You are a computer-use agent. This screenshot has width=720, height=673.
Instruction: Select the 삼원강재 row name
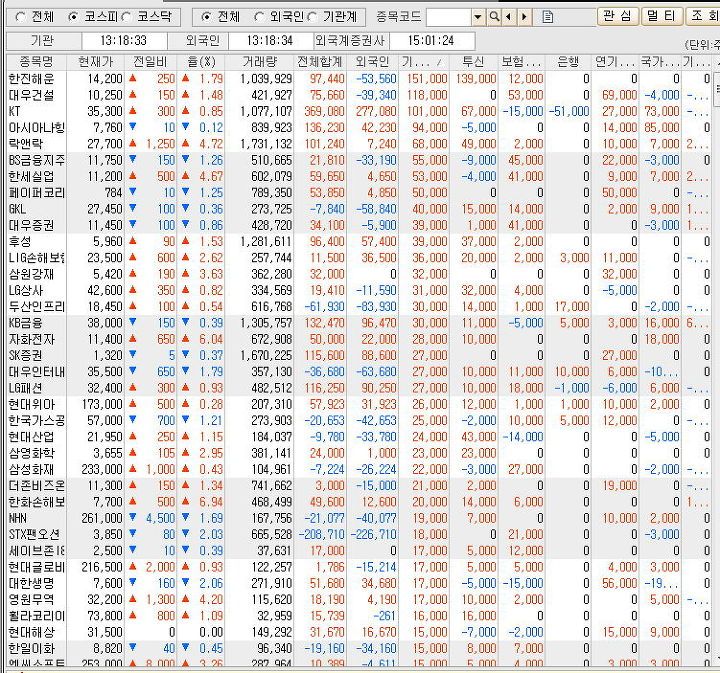[x=31, y=274]
